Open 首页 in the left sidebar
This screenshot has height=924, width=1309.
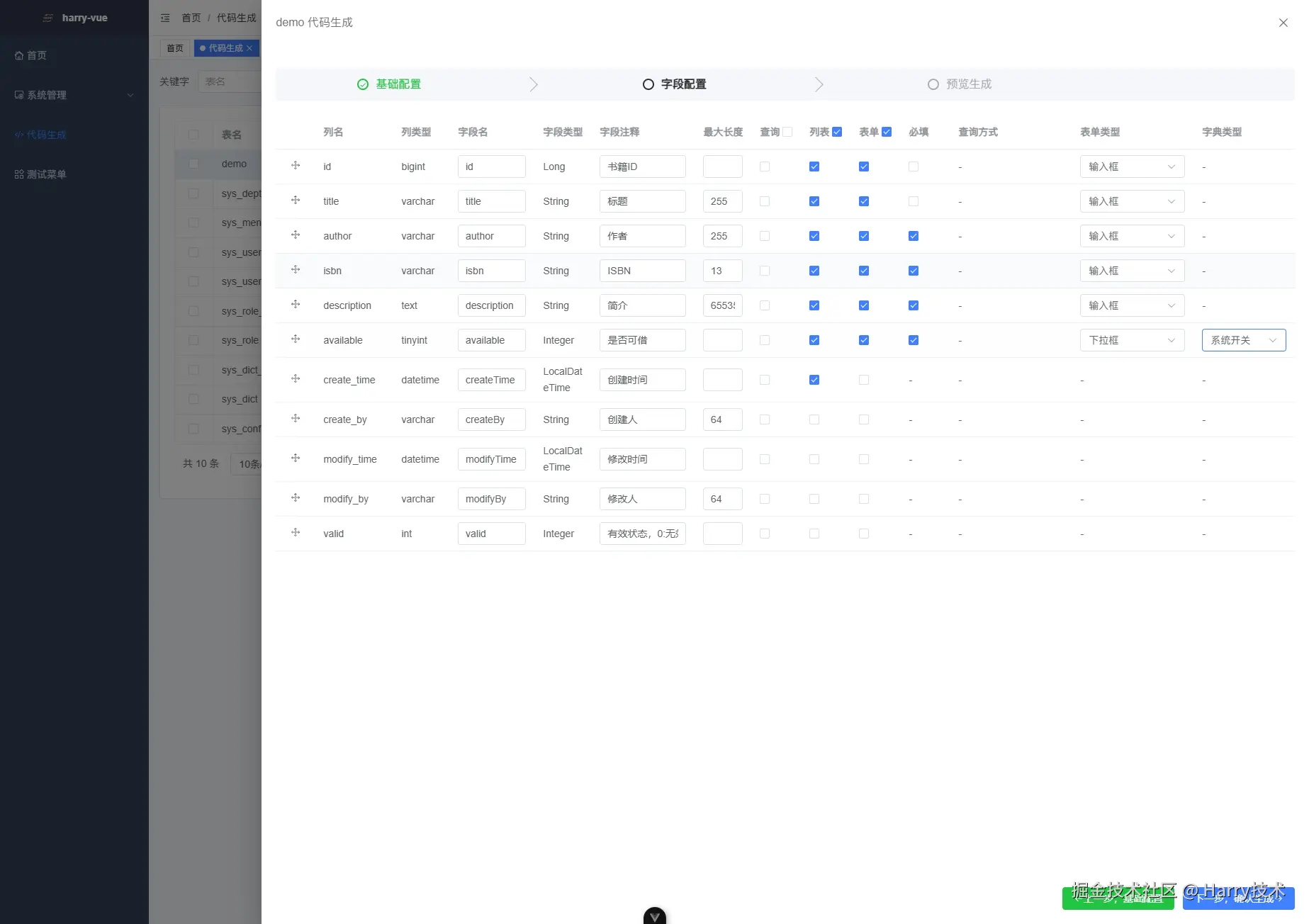pos(74,55)
